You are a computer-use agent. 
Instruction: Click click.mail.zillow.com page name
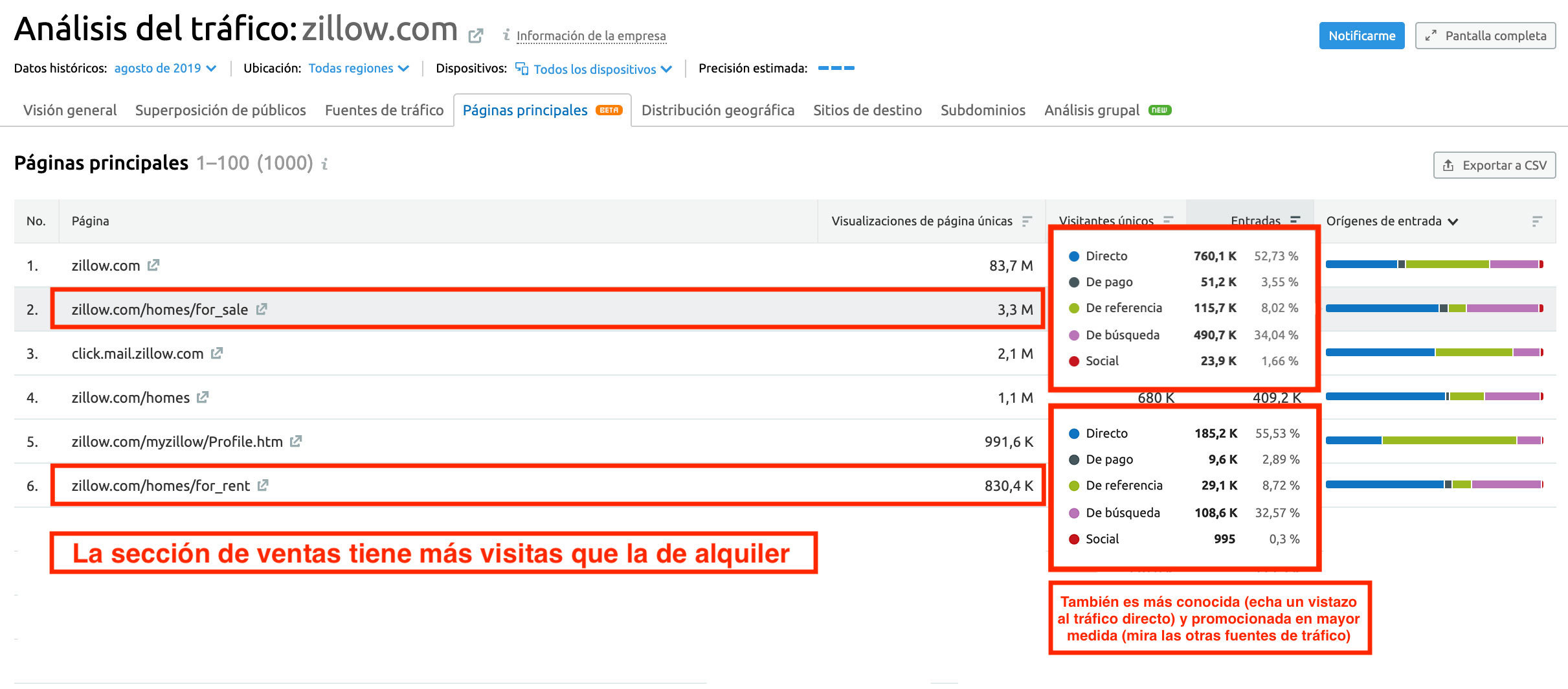[137, 354]
